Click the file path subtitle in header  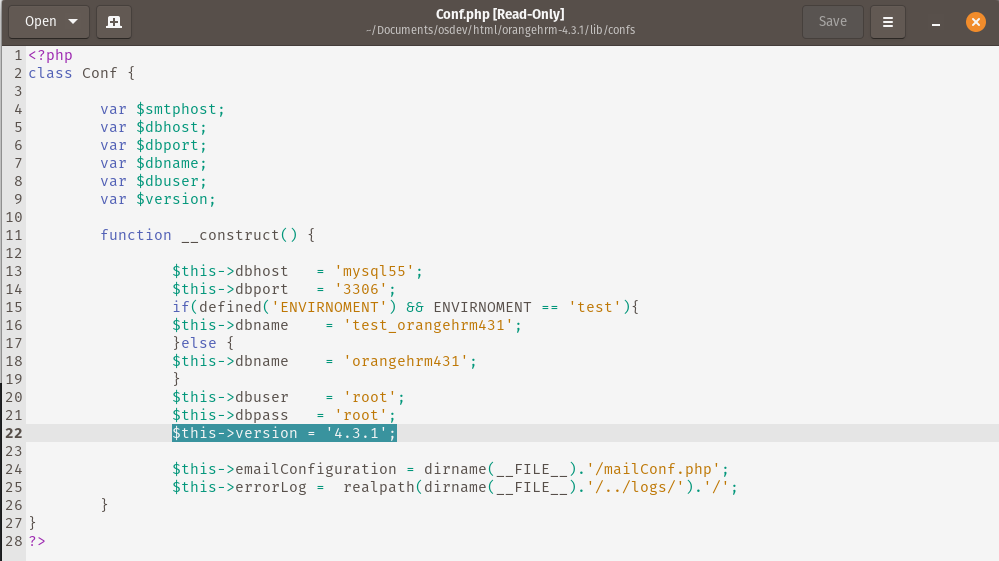pos(500,30)
